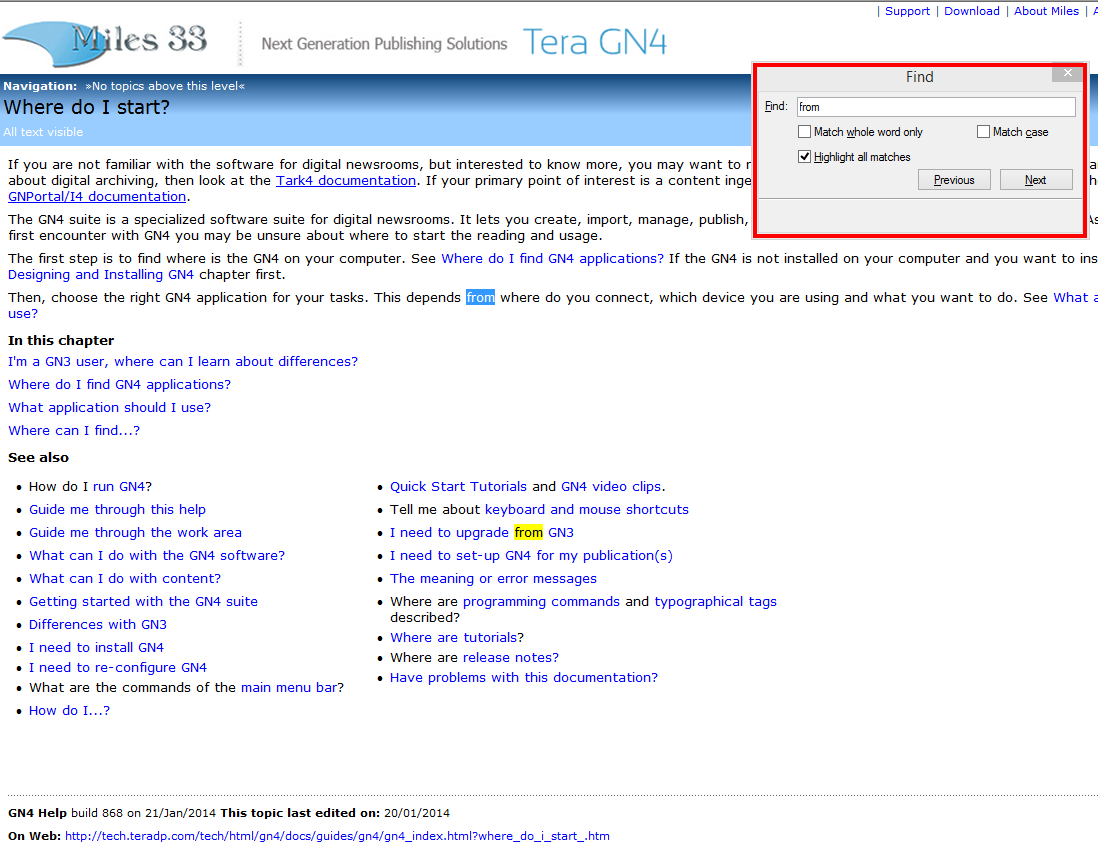Open the main menu bar link
Image resolution: width=1098 pixels, height=851 pixels.
pyautogui.click(x=289, y=687)
